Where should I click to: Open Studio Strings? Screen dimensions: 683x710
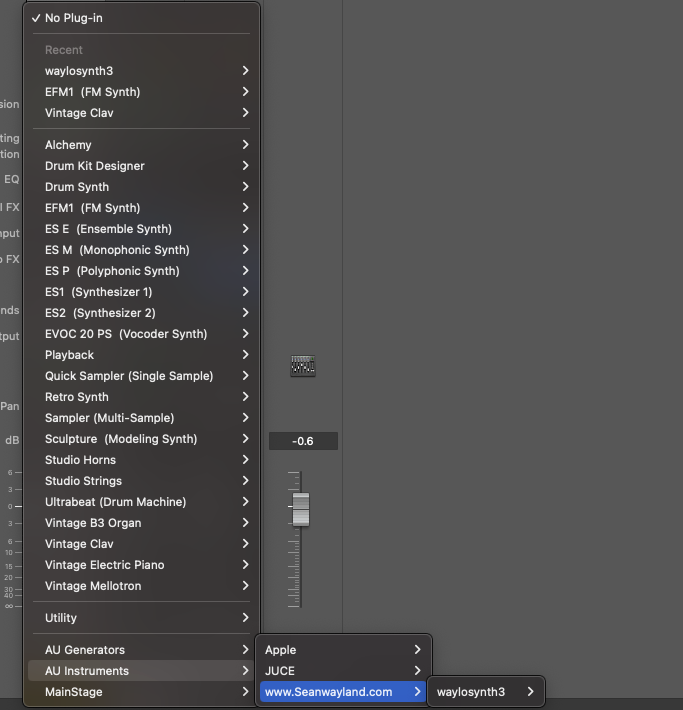pos(141,481)
